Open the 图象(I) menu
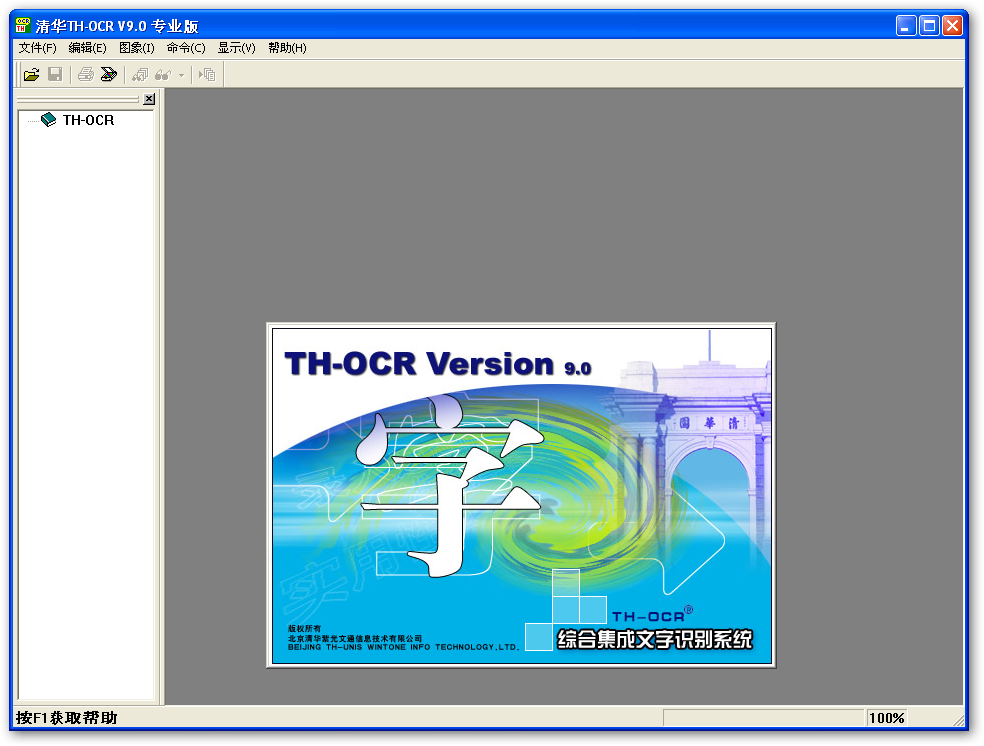Viewport: 984px width, 746px height. click(x=137, y=48)
